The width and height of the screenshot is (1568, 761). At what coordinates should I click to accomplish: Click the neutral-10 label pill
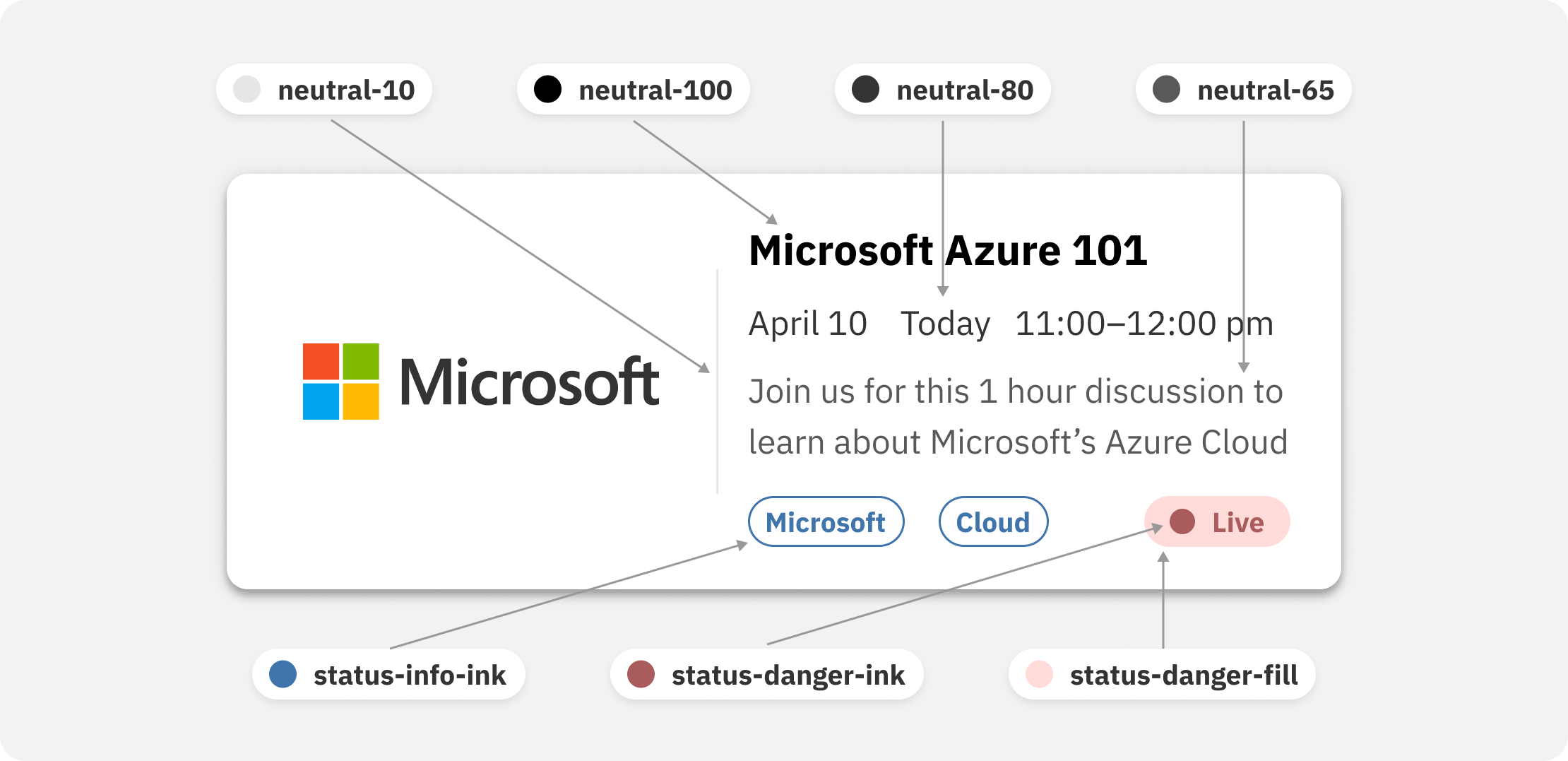(x=324, y=90)
